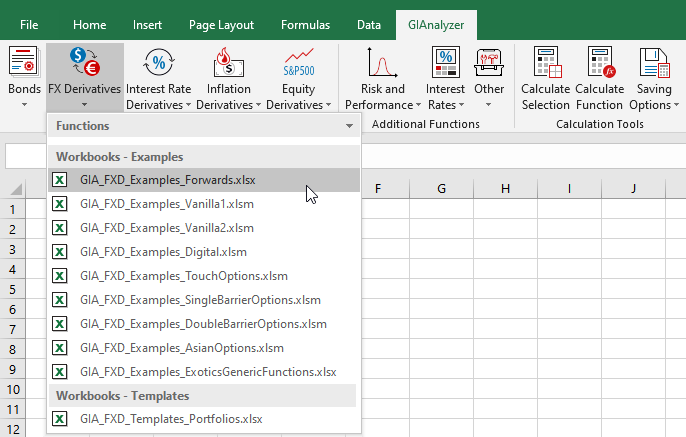
Task: Select row 1 header
Action: point(13,210)
